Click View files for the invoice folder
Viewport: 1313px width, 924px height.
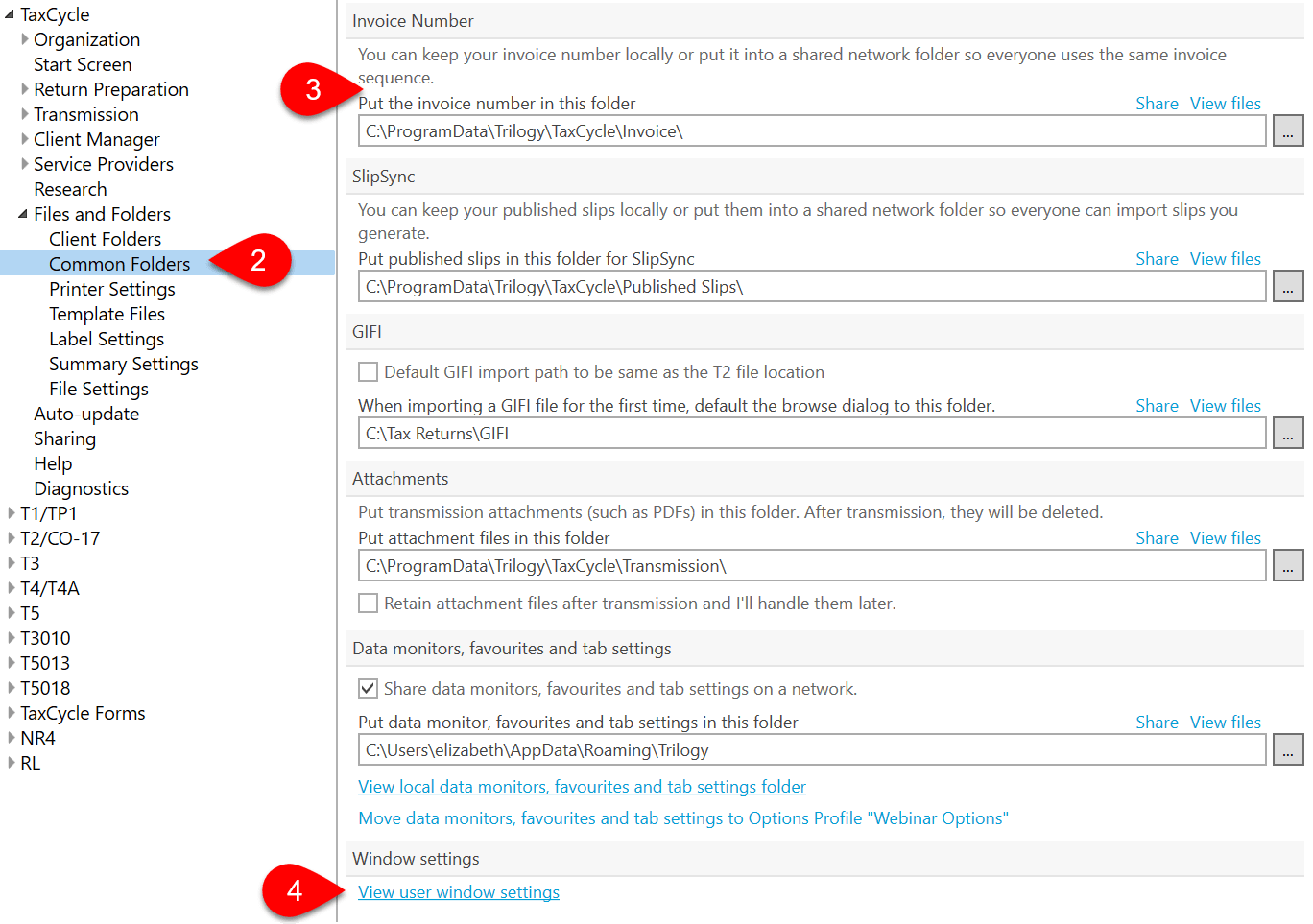1226,103
